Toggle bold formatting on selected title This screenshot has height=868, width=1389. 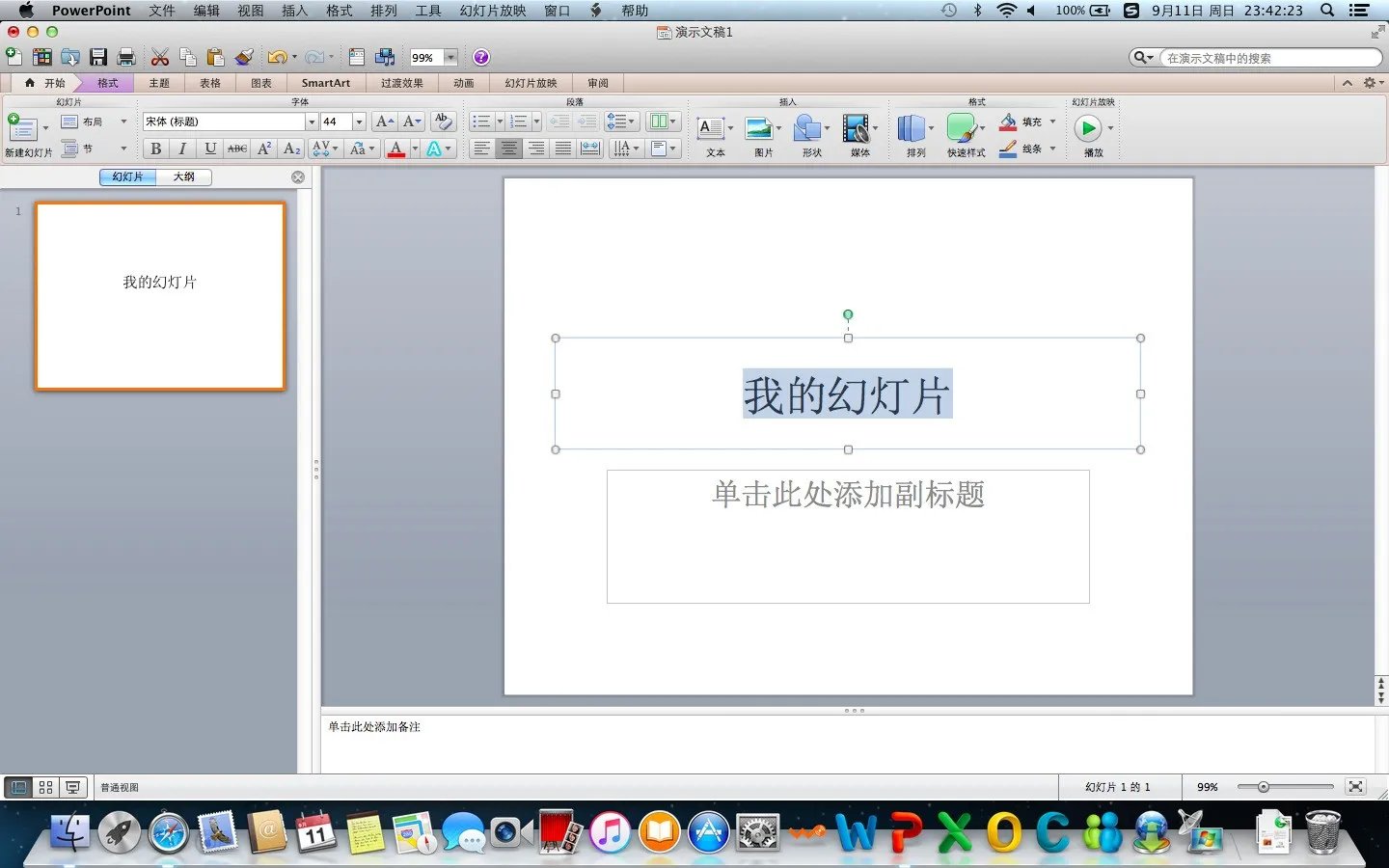point(155,148)
